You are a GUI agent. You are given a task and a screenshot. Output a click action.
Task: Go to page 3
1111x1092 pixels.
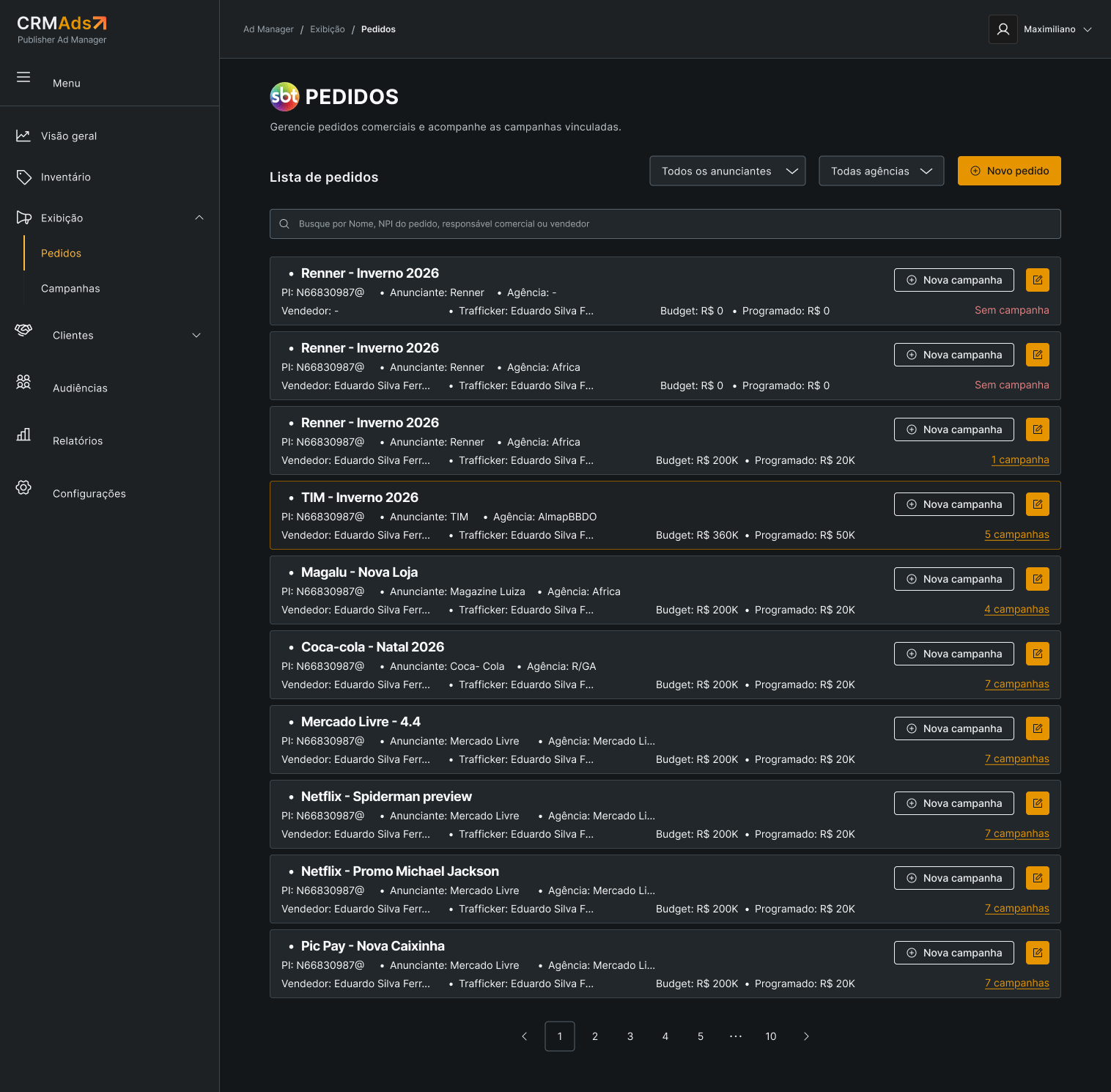click(x=630, y=1036)
